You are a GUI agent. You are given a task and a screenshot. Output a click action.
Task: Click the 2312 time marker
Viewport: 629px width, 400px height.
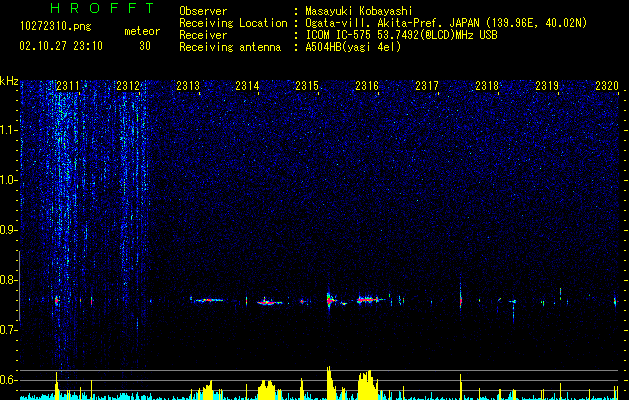128,85
